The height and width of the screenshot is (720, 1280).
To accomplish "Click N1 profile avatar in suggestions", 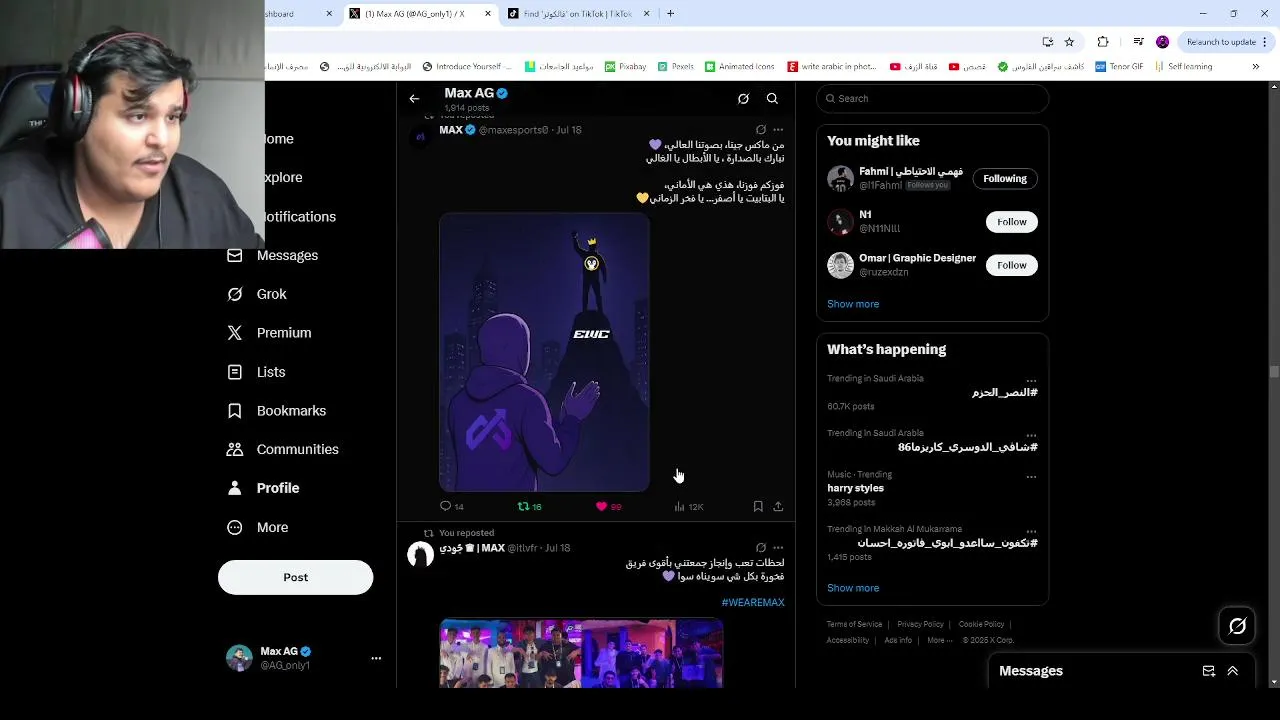I will pos(840,221).
